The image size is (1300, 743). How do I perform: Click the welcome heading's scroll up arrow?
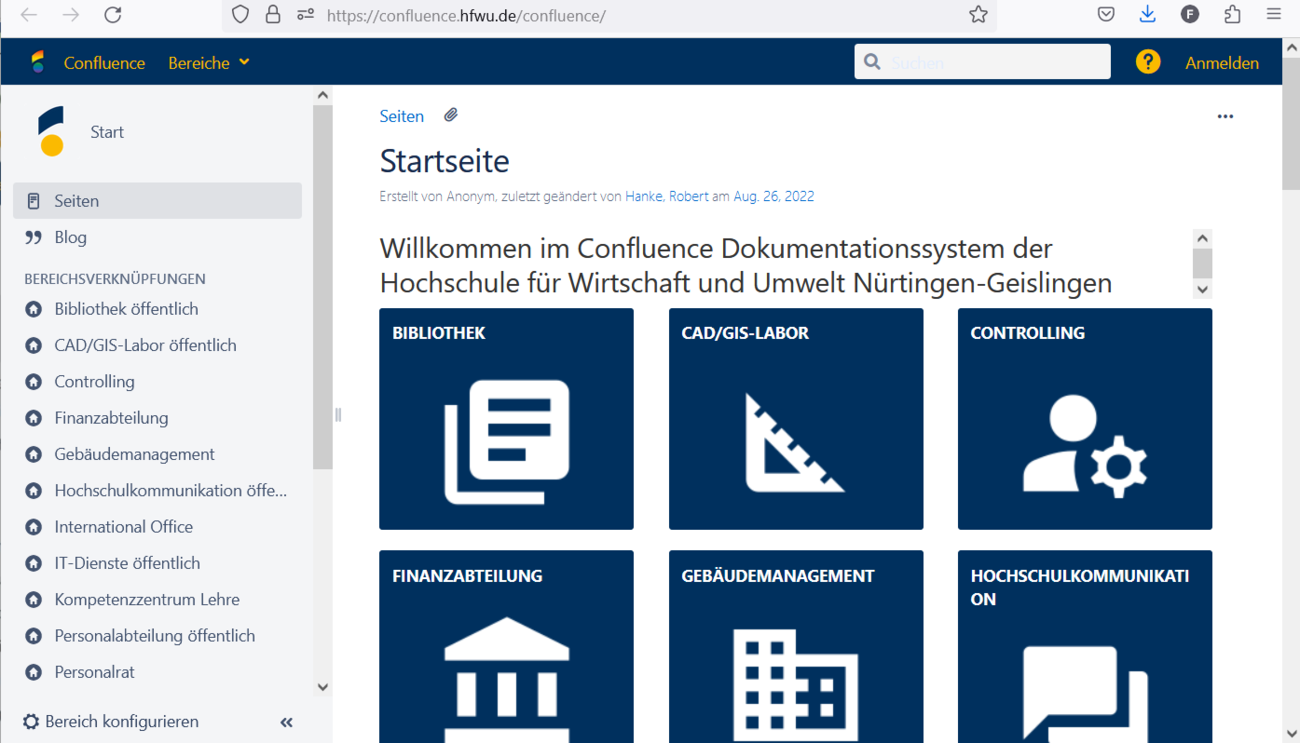[1202, 238]
